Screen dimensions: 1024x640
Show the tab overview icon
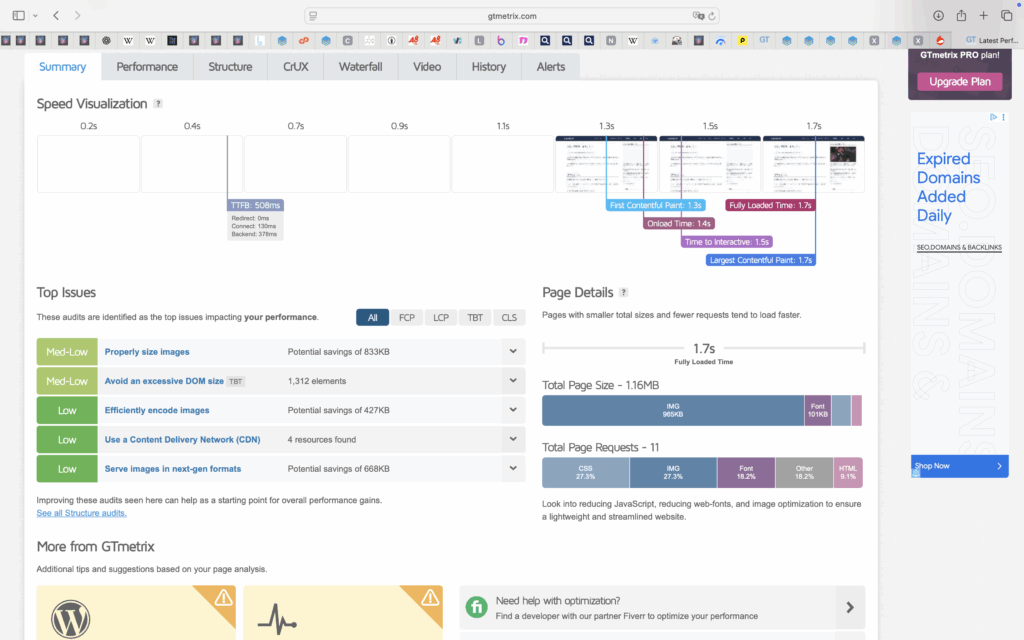tap(1006, 16)
